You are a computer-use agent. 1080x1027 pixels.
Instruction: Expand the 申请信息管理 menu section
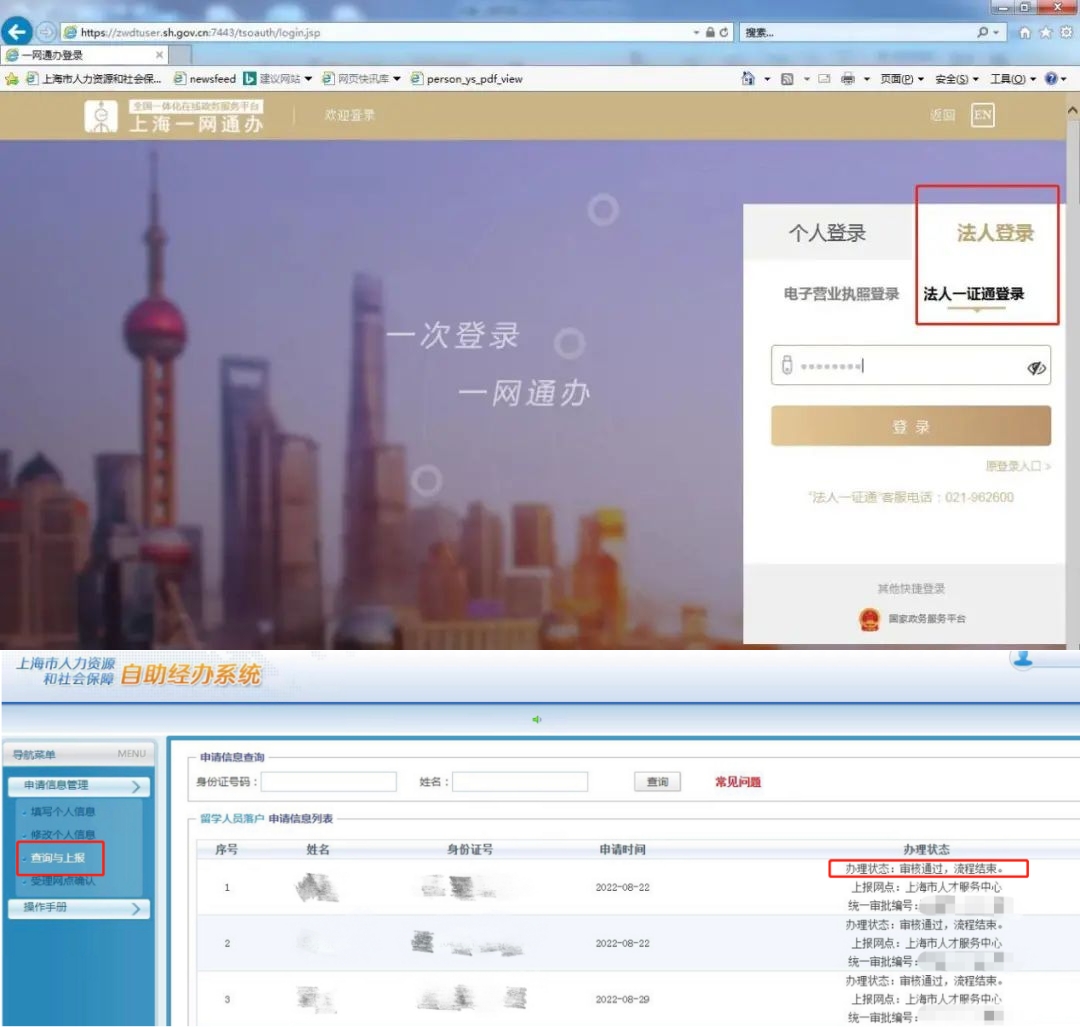coord(79,785)
